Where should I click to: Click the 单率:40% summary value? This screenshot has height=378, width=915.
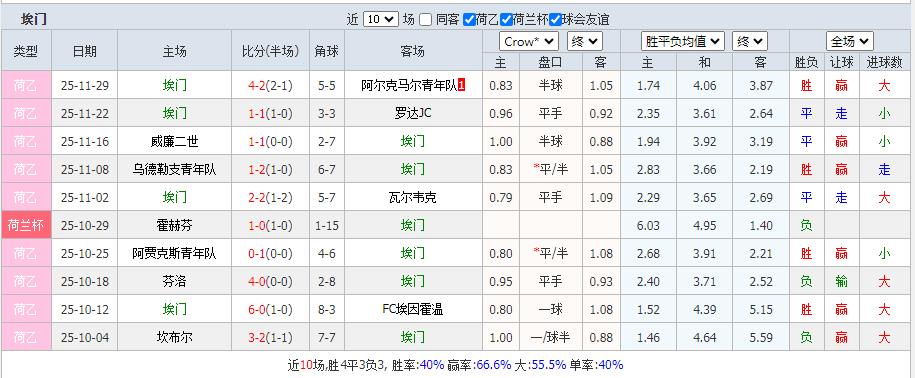coord(596,365)
